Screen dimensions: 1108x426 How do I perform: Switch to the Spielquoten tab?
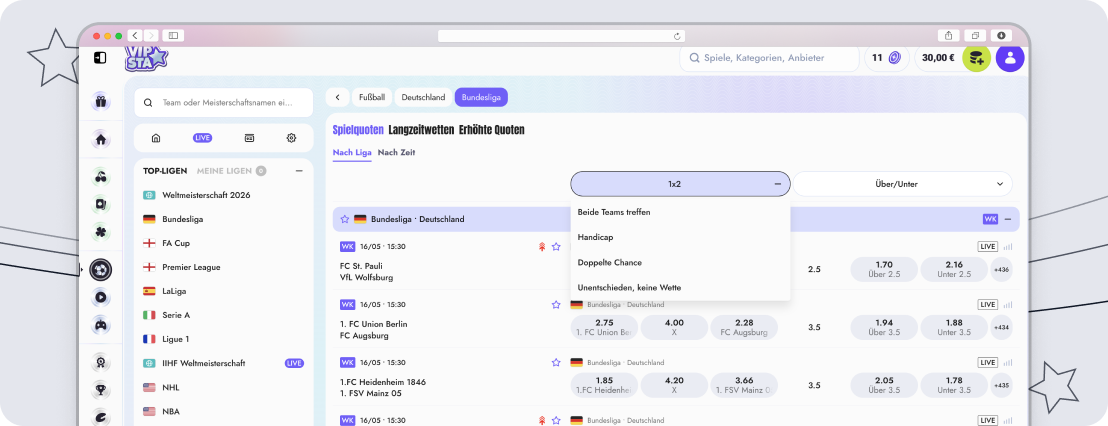(358, 130)
